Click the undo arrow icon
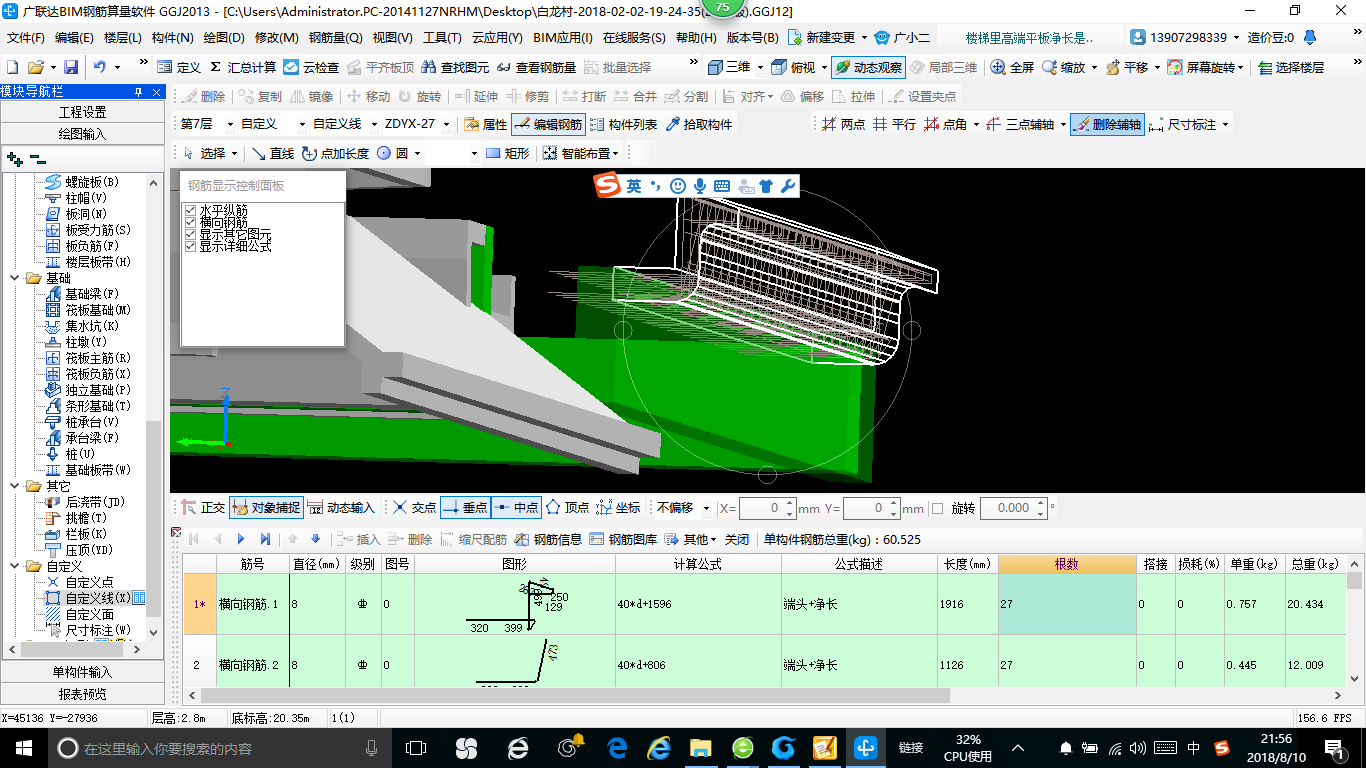Image resolution: width=1366 pixels, height=768 pixels. tap(100, 67)
